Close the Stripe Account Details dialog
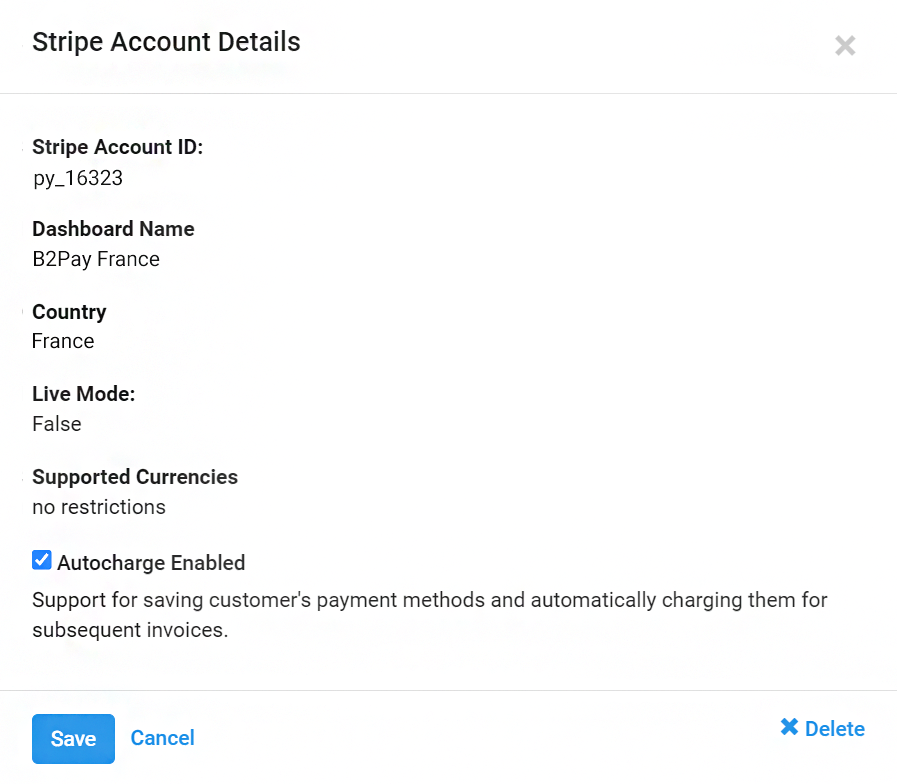Viewport: 897px width, 784px height. click(845, 45)
